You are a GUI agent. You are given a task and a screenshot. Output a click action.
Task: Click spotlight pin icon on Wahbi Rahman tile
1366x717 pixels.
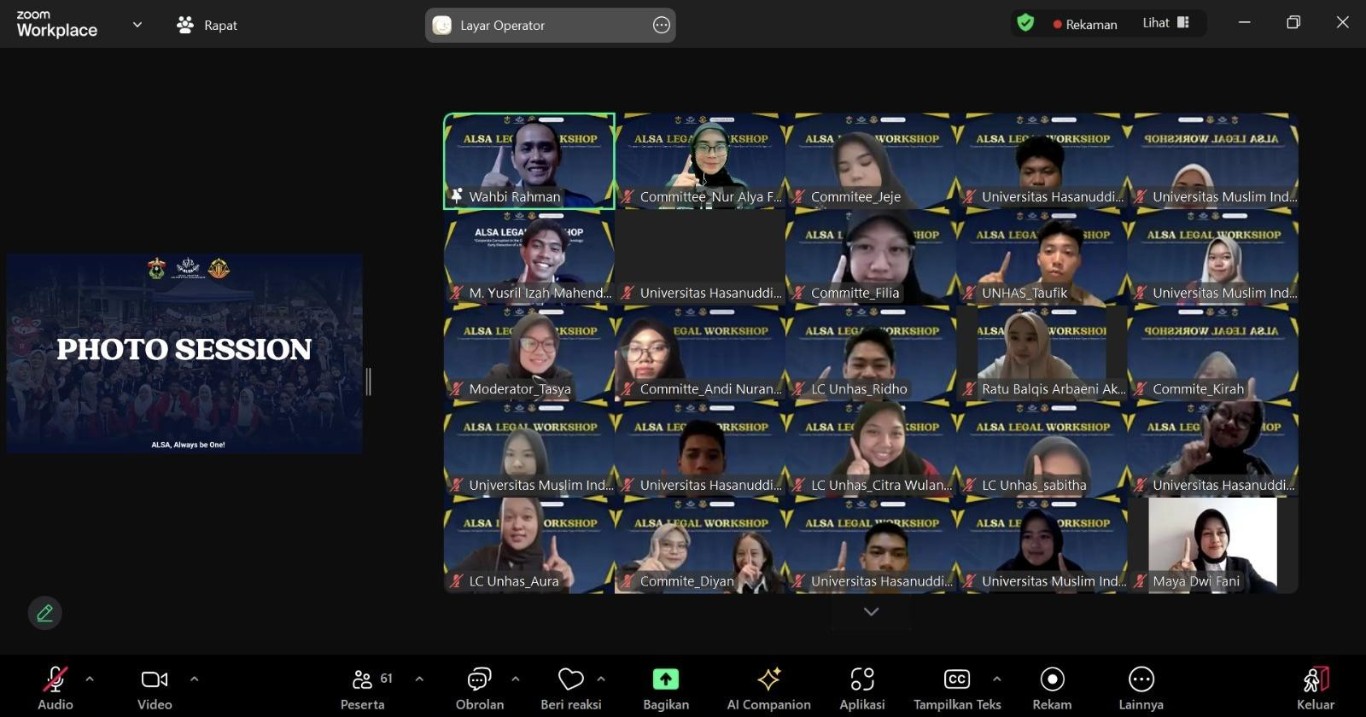pyautogui.click(x=457, y=197)
